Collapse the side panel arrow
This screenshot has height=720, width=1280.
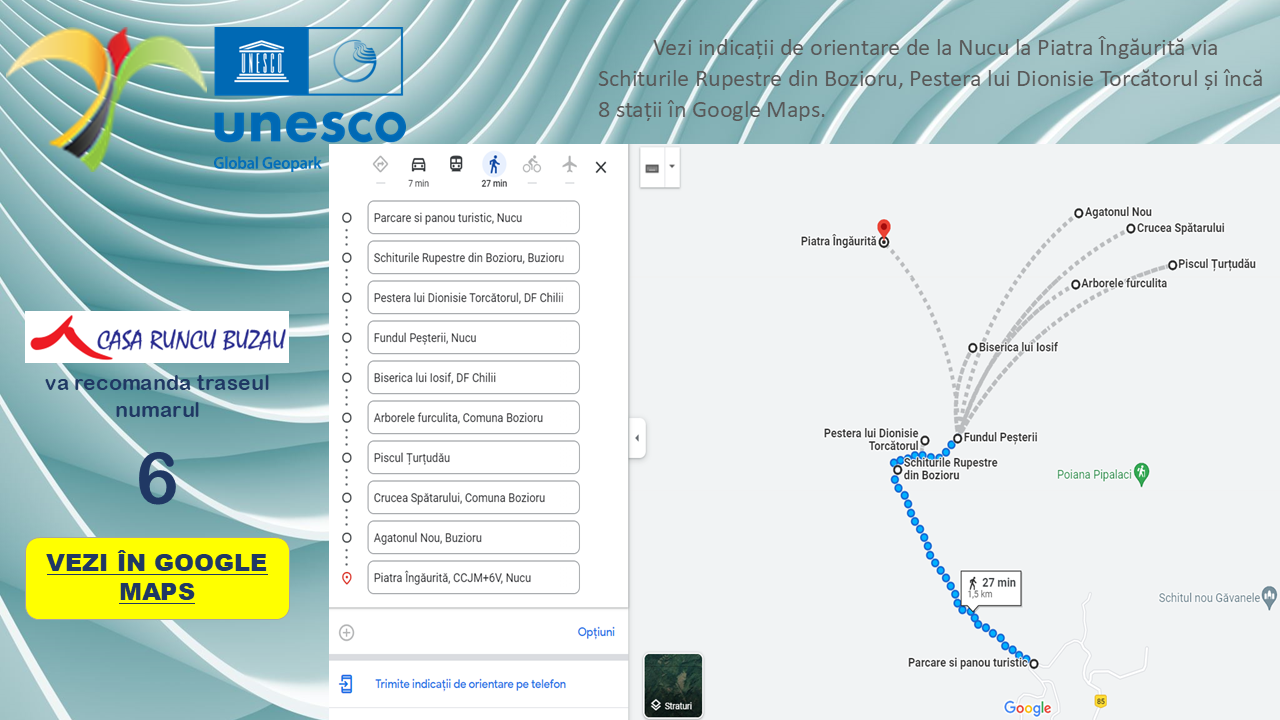click(x=637, y=438)
